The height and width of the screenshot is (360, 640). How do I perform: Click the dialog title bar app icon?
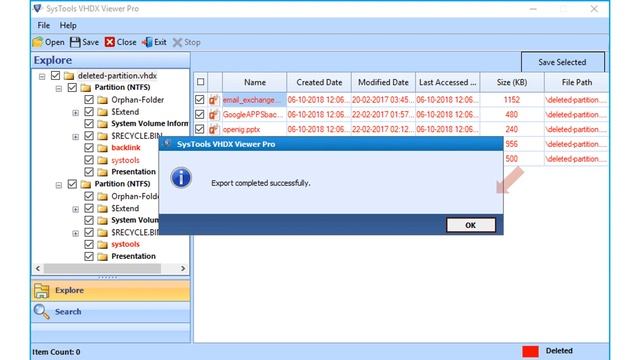pos(167,144)
